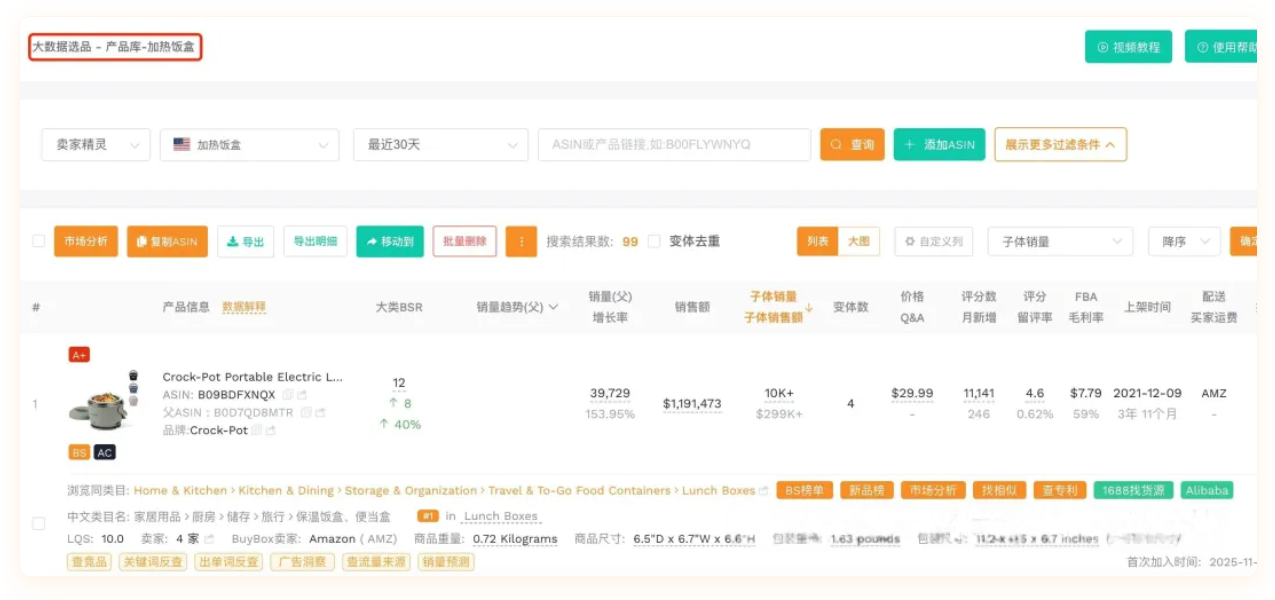Click the ASIN or product link input field

point(674,144)
